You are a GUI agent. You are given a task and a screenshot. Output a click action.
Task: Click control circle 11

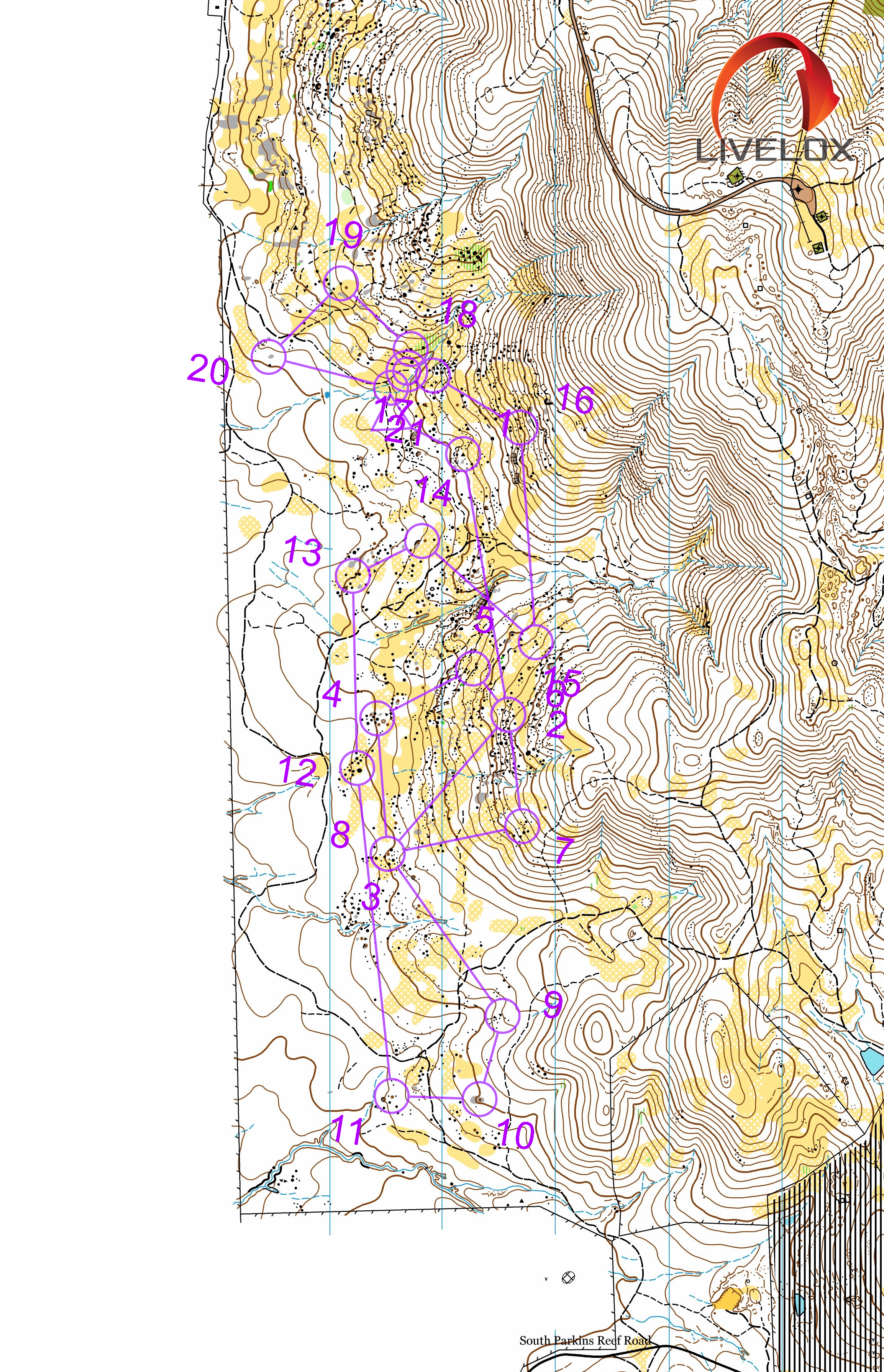click(391, 1095)
